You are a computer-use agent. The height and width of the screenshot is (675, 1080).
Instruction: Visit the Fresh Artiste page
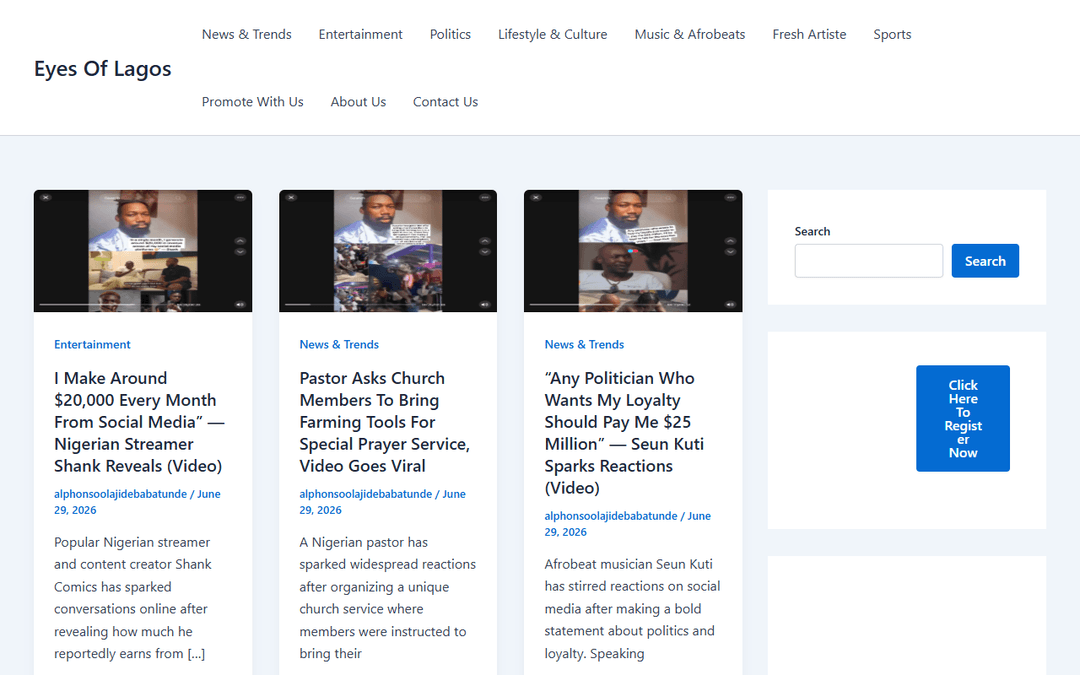pyautogui.click(x=809, y=34)
